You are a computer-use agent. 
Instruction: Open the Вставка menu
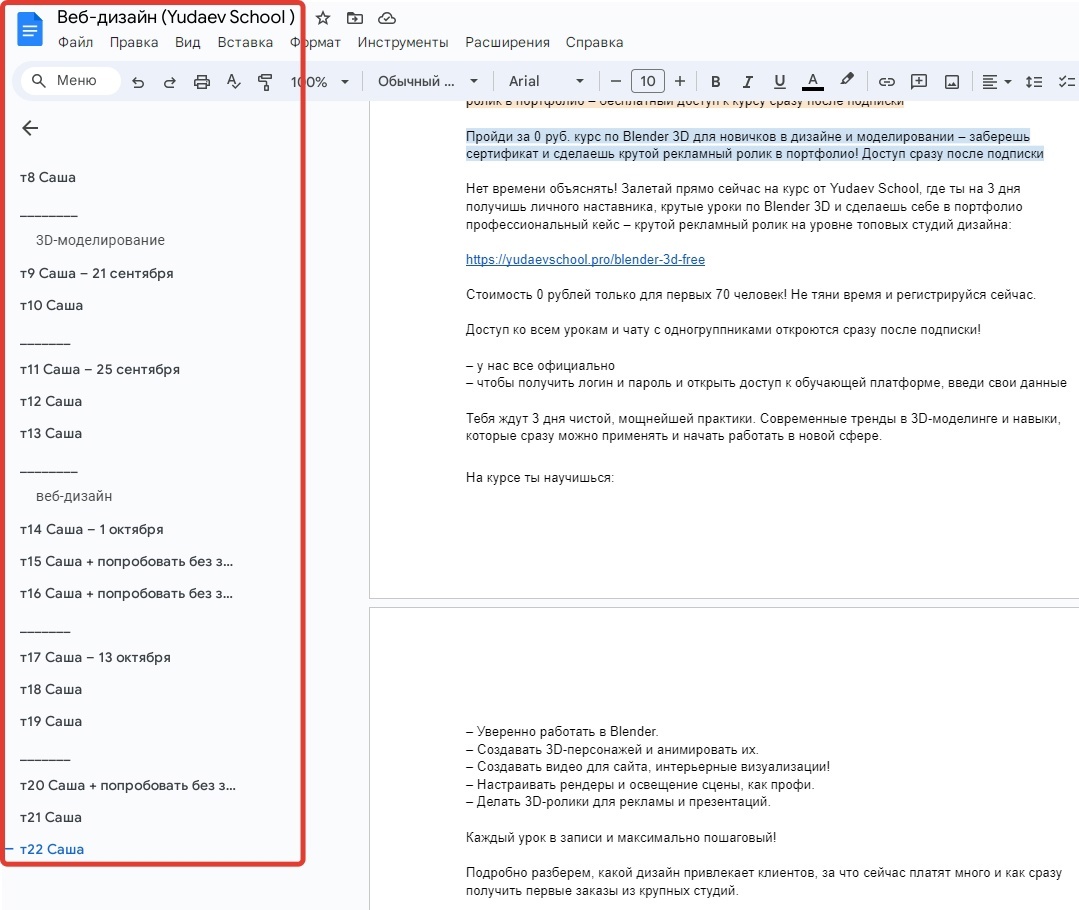point(245,42)
